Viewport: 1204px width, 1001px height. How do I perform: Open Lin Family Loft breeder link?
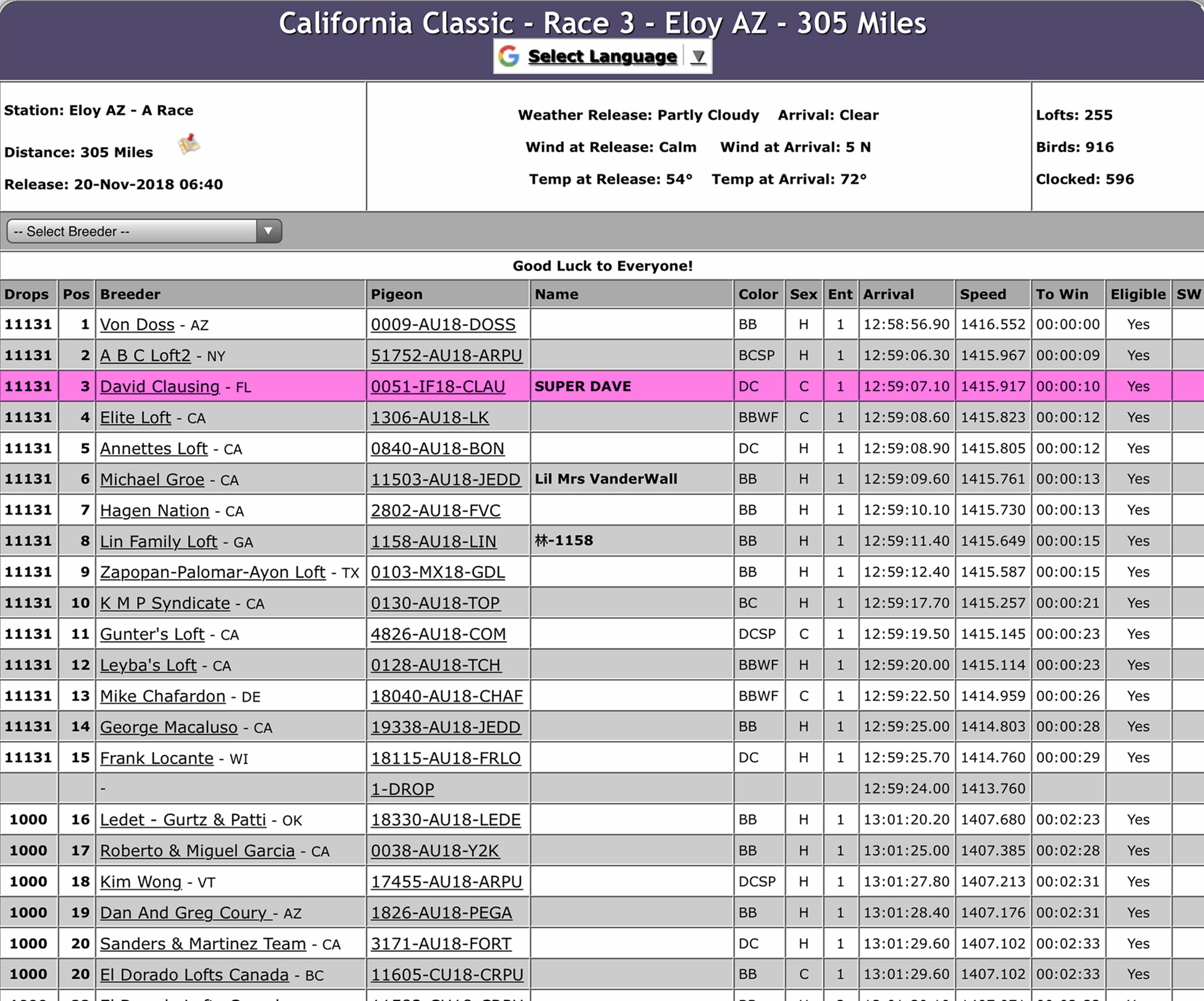[x=158, y=541]
